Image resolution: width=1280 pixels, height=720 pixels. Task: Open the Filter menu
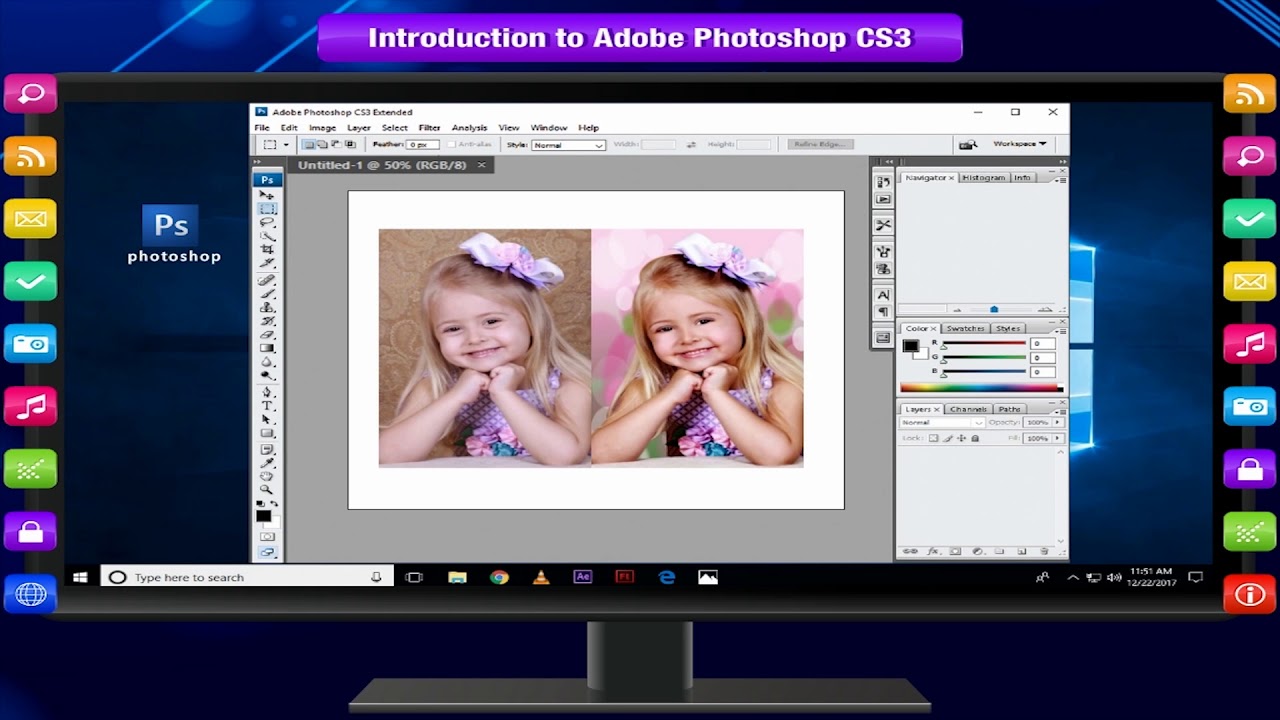tap(429, 128)
